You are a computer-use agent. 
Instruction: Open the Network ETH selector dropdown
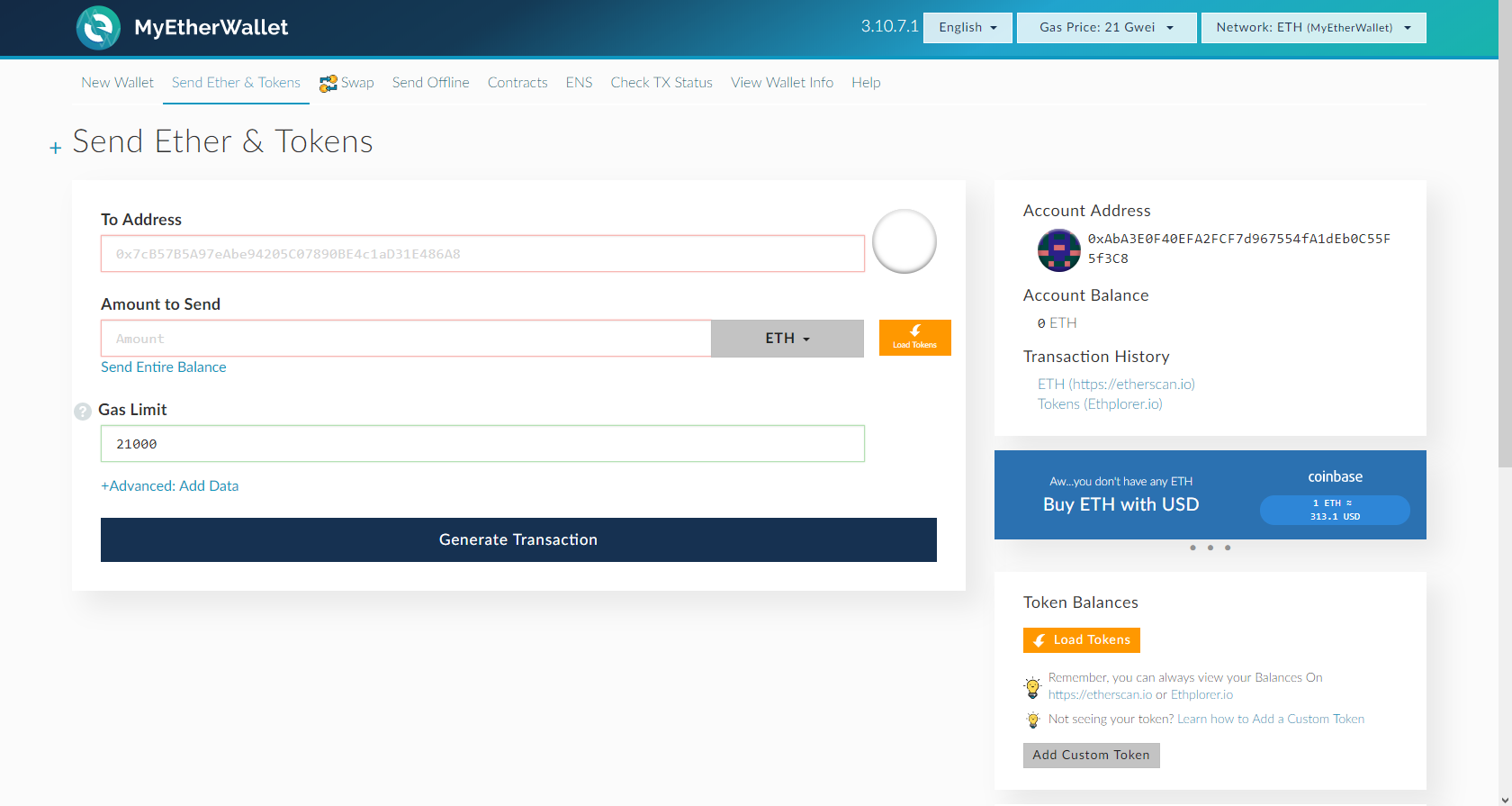[x=1313, y=27]
